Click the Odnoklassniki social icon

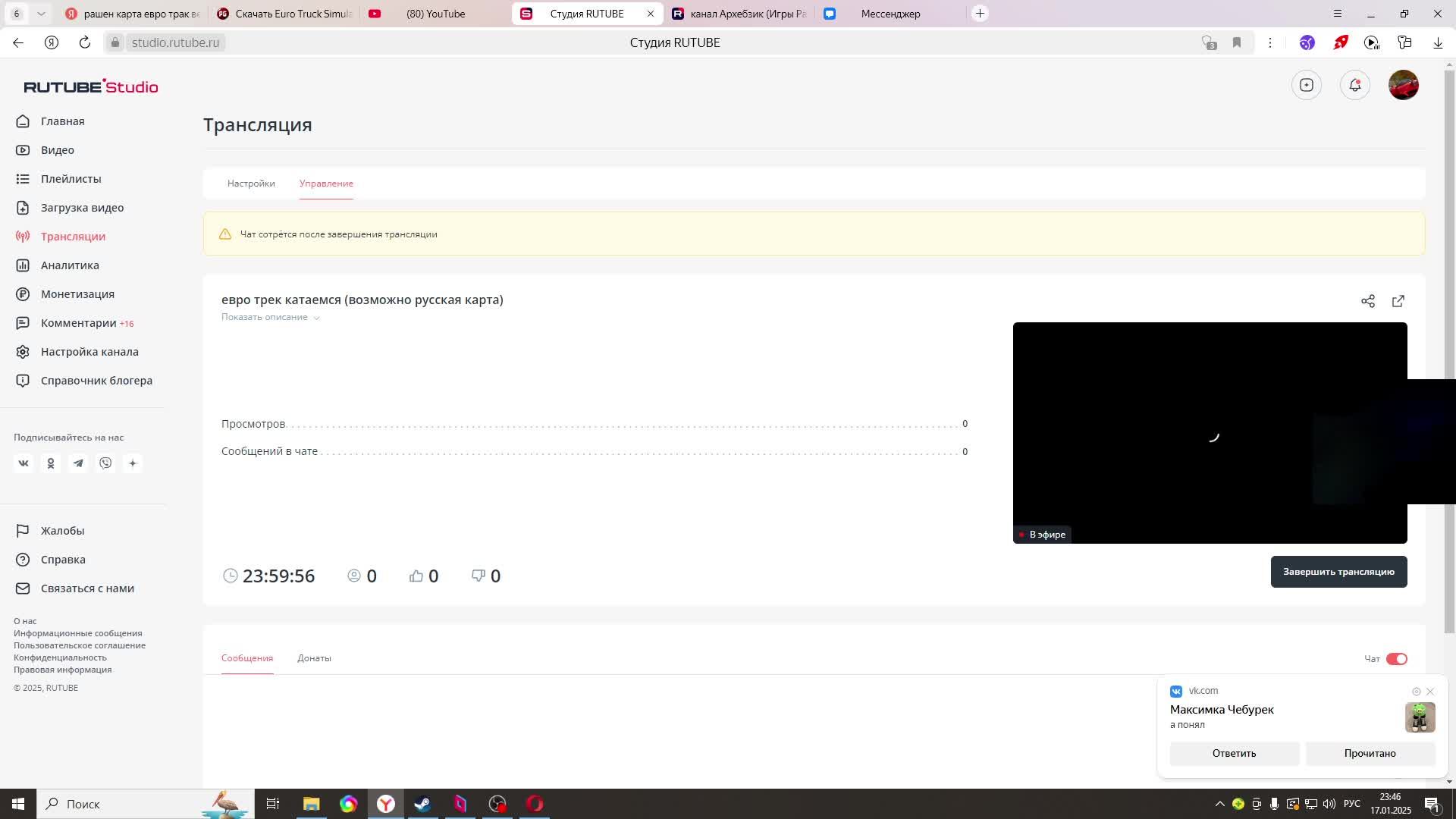pyautogui.click(x=51, y=463)
